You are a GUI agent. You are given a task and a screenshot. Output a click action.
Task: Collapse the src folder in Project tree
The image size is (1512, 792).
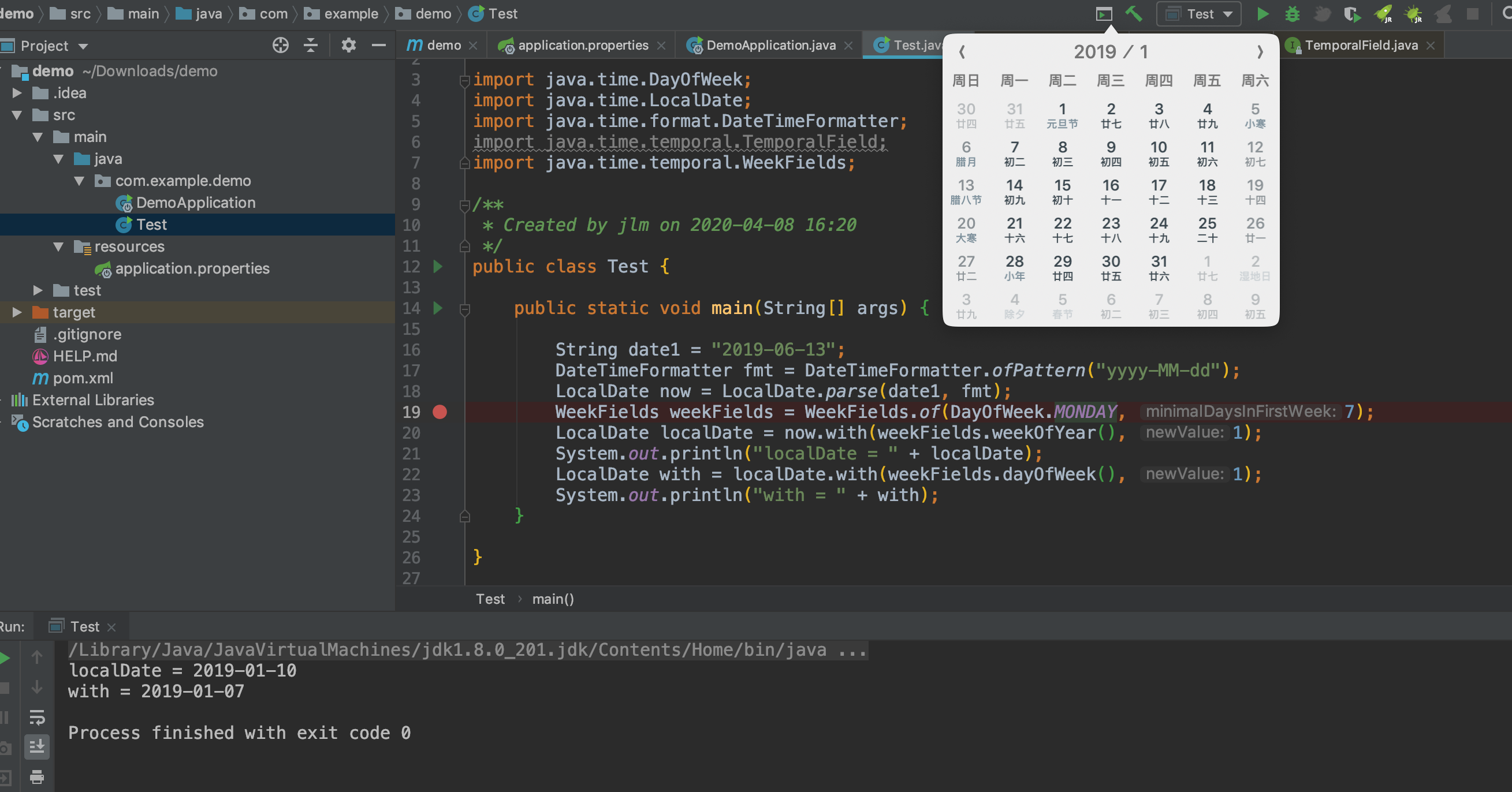tap(17, 115)
